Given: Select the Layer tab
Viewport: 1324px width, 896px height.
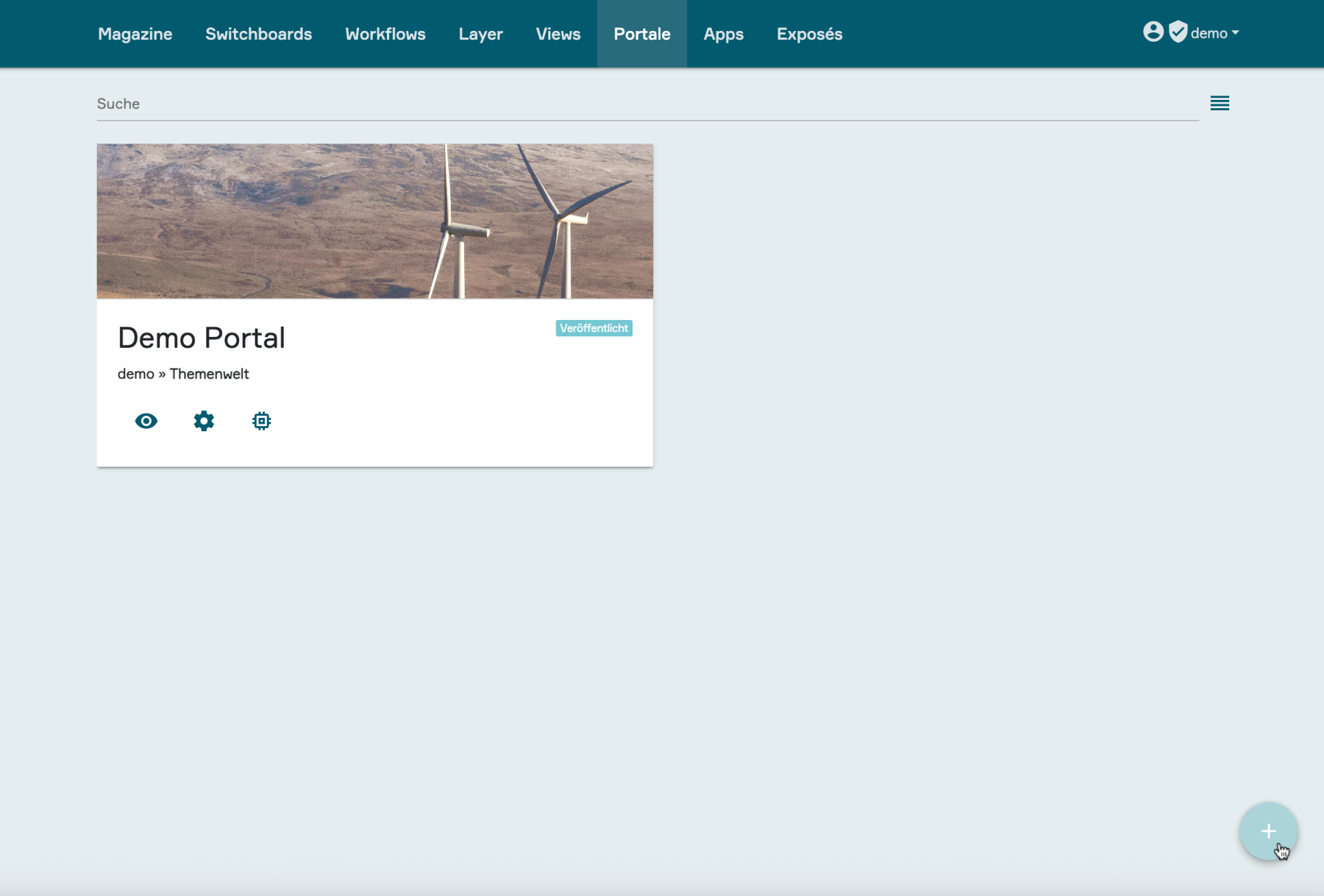Looking at the screenshot, I should click(x=480, y=34).
